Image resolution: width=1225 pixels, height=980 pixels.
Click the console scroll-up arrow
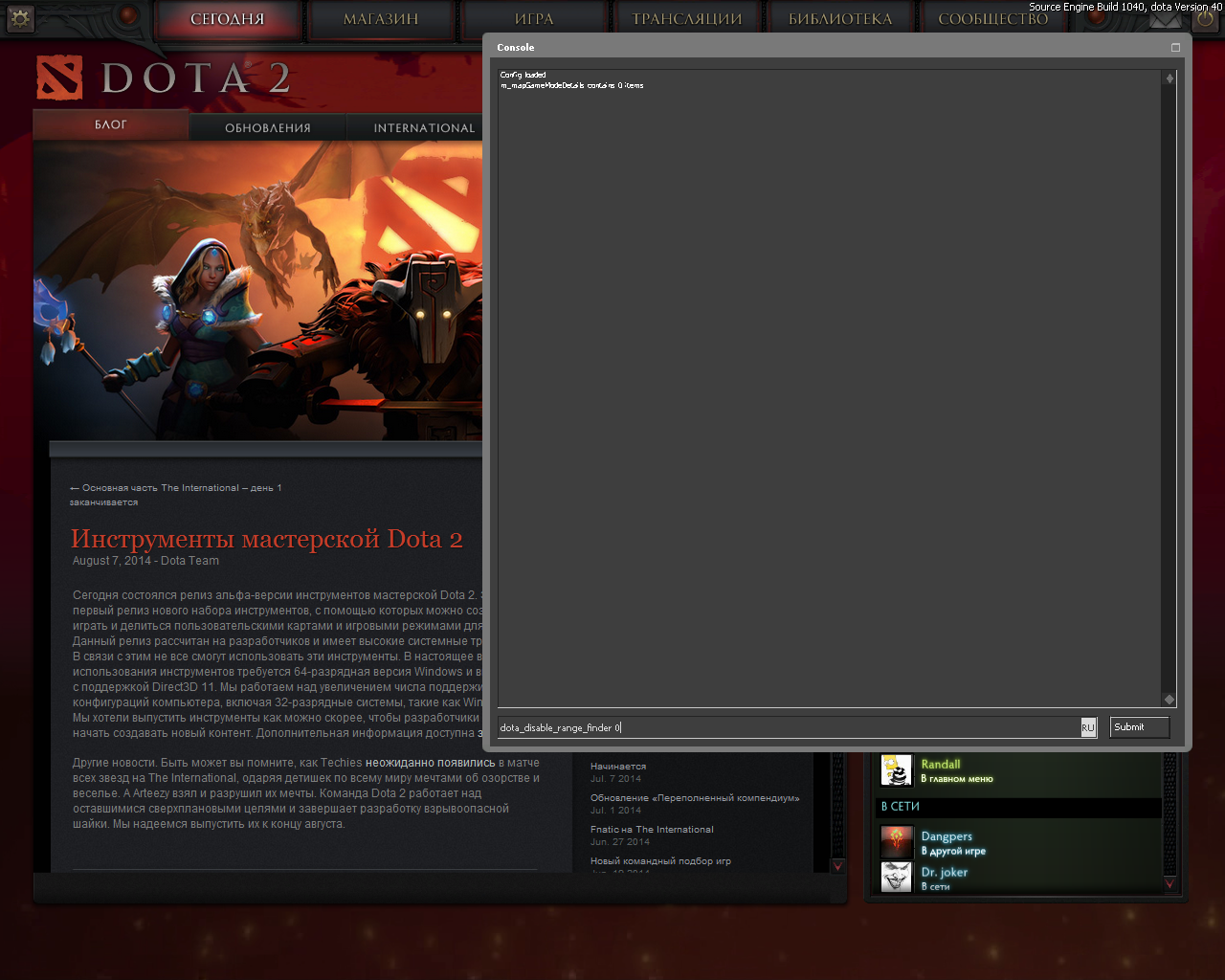[1169, 78]
